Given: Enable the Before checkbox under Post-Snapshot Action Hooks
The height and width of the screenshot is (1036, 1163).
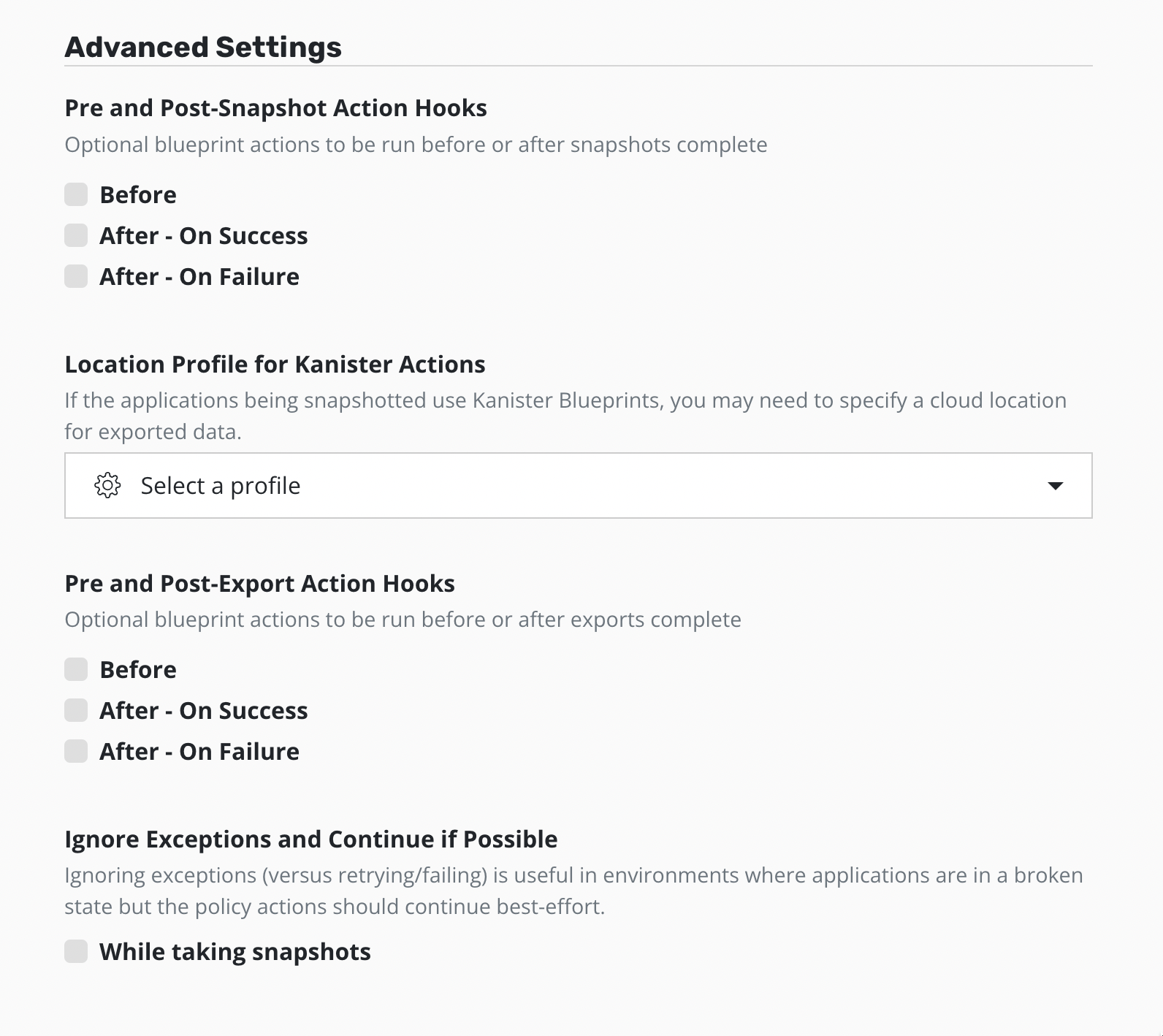Looking at the screenshot, I should coord(76,195).
